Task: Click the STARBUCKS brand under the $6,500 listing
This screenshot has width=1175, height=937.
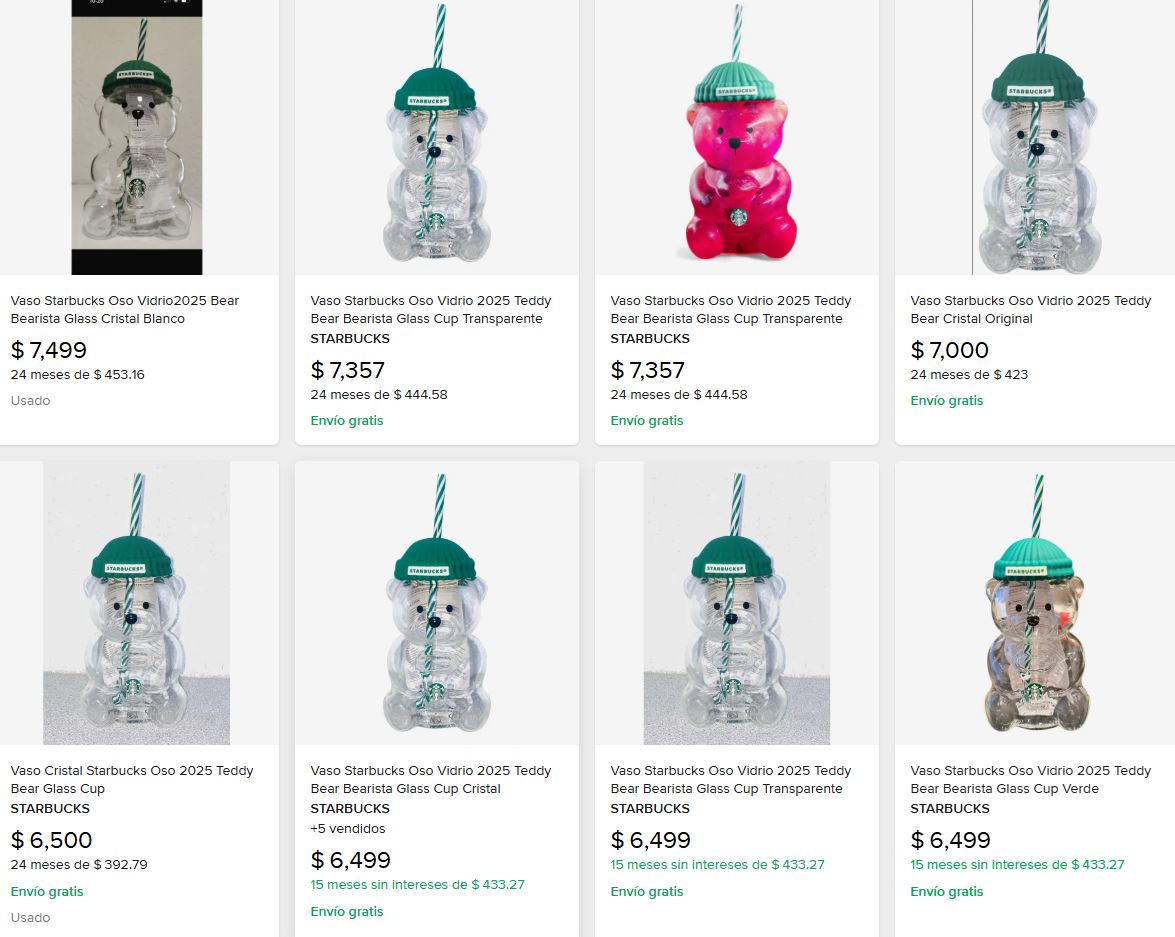Action: pyautogui.click(x=50, y=808)
